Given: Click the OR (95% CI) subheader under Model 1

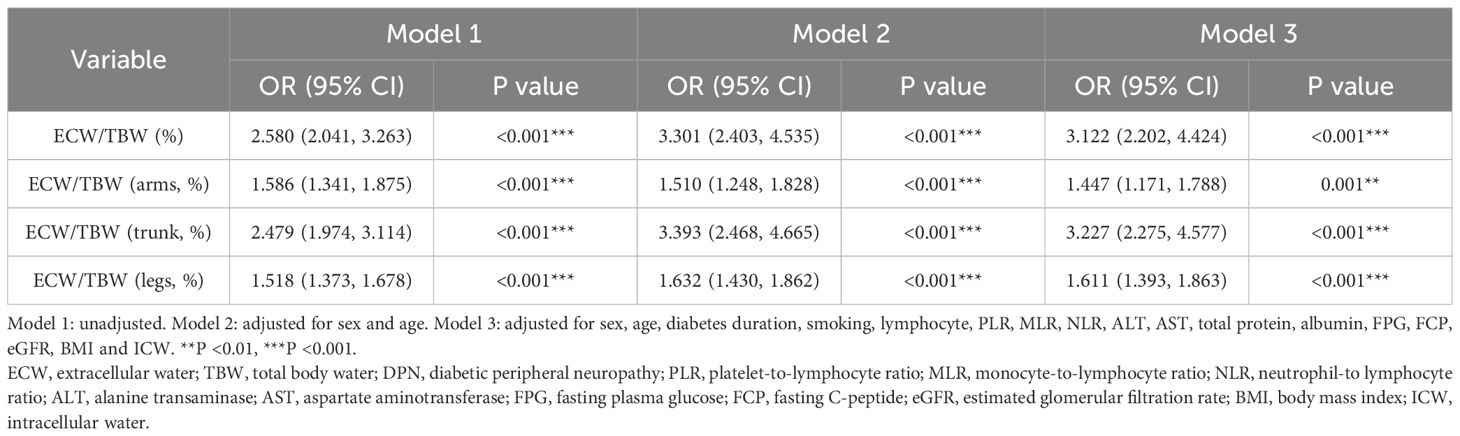Looking at the screenshot, I should [x=333, y=86].
